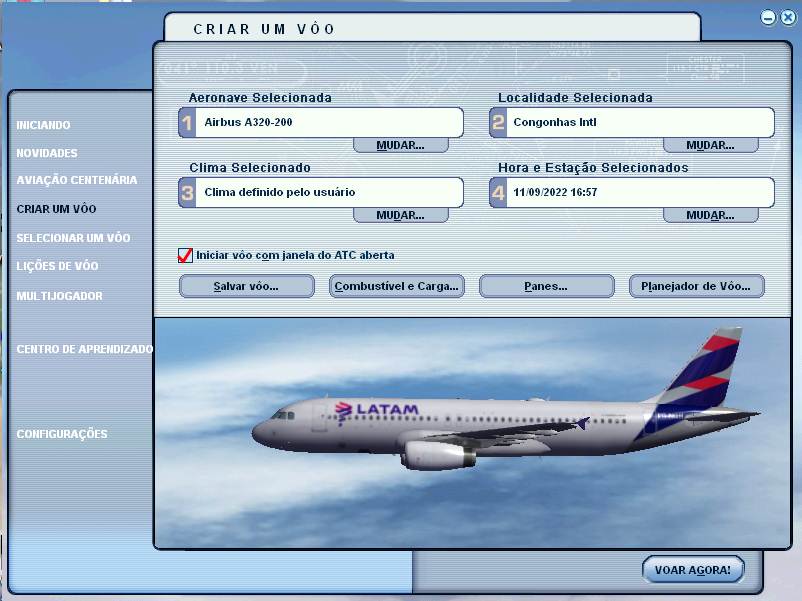Click the step 2 location number icon
802x601 pixels.
click(x=498, y=123)
